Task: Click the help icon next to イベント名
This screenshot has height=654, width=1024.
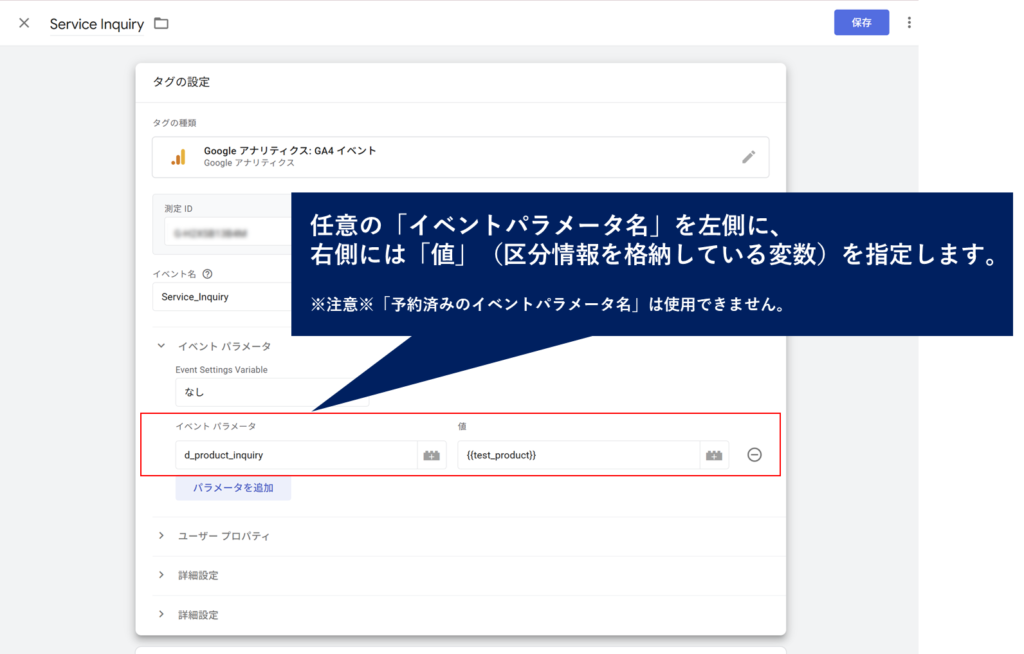Action: [x=207, y=273]
